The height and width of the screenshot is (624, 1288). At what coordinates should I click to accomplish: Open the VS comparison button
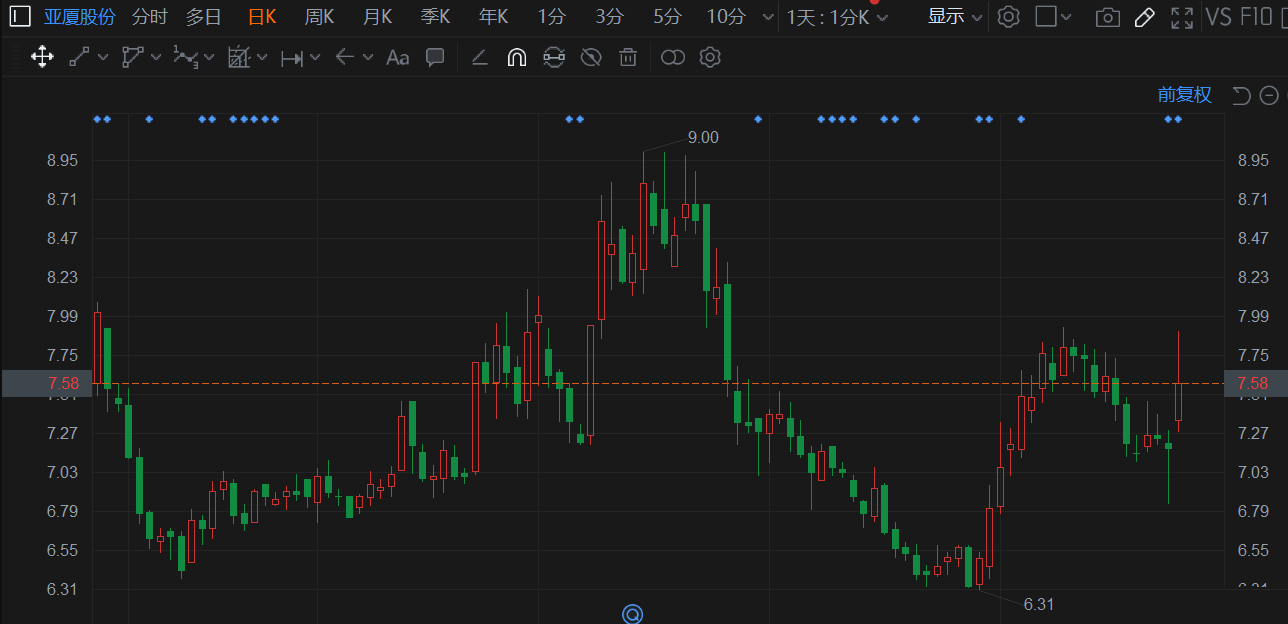click(x=1218, y=17)
